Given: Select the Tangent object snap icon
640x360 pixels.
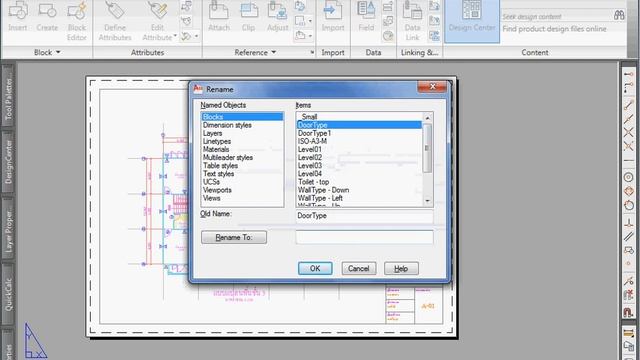Looking at the screenshot, I should 629,204.
